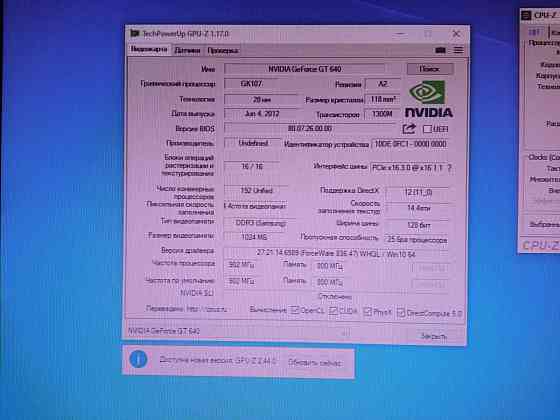This screenshot has width=560, height=420.
Task: Click the NVIDIA logo image
Action: [x=429, y=99]
